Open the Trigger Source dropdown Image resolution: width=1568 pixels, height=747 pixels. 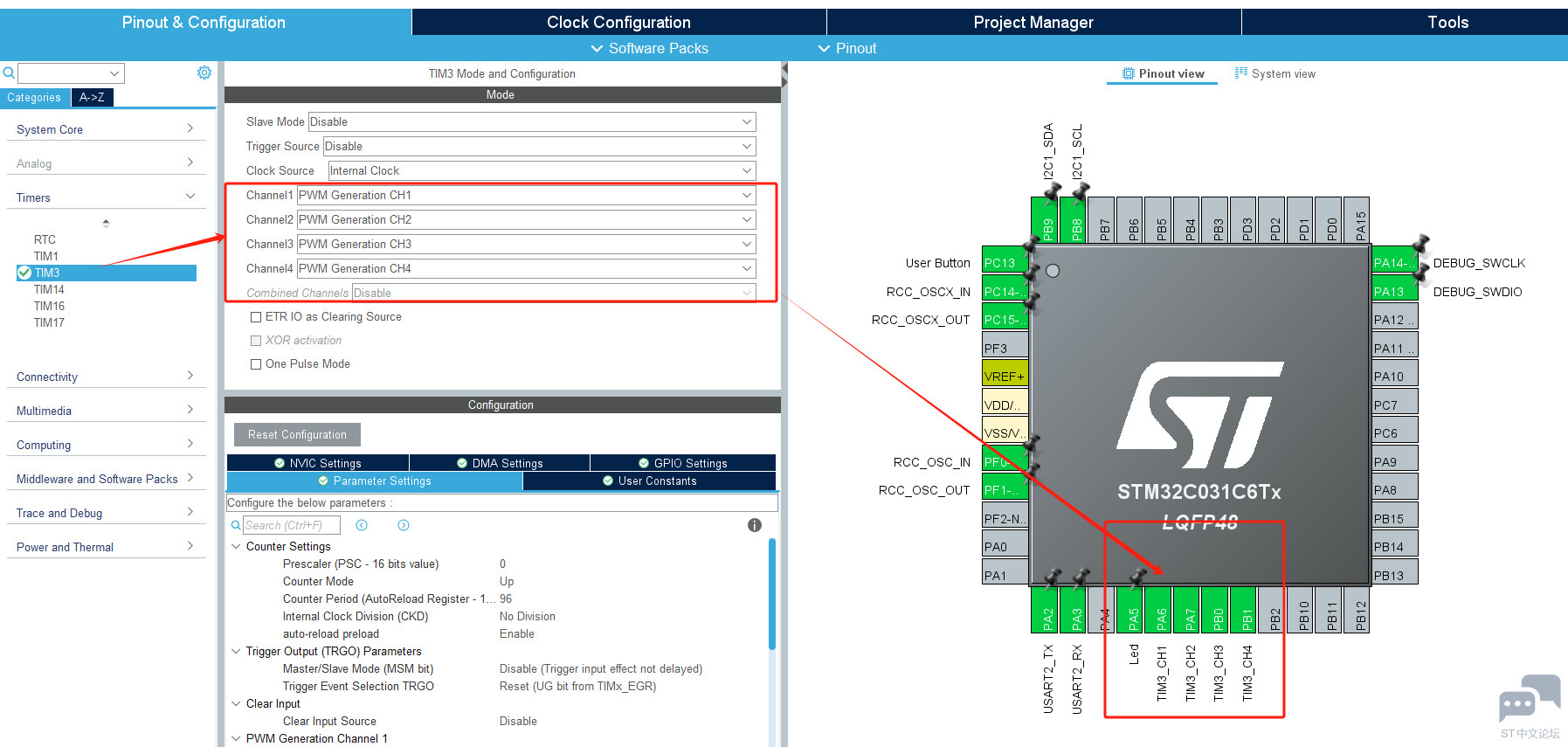(540, 146)
